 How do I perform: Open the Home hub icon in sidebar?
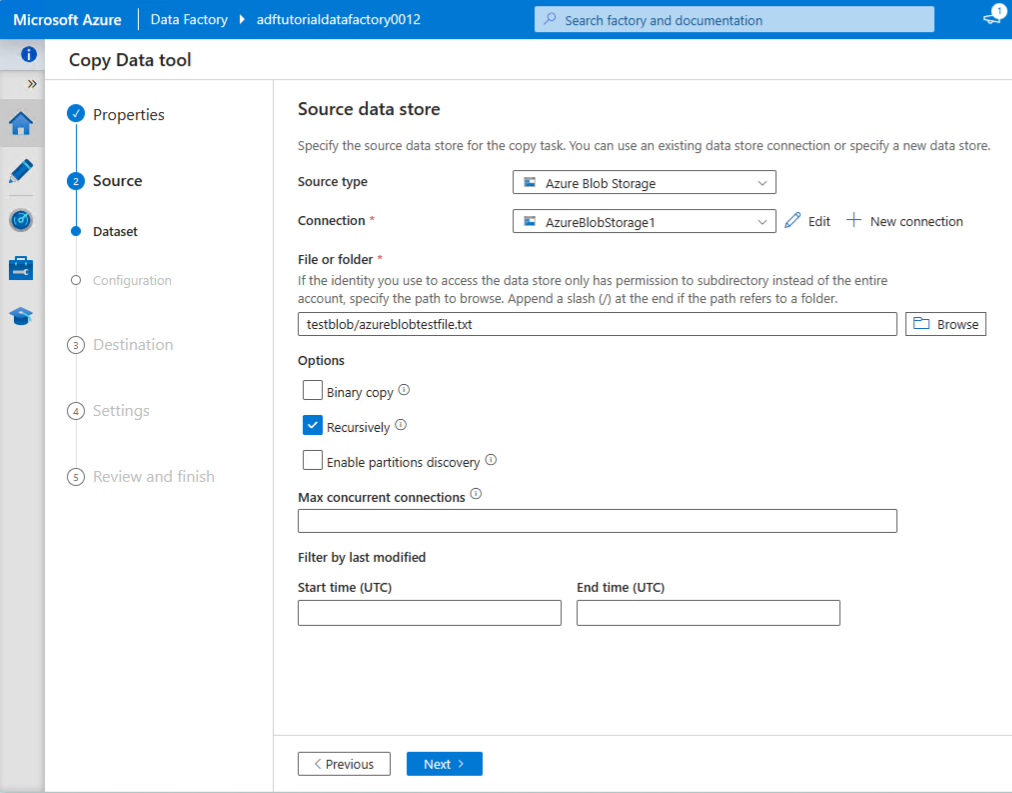tap(21, 123)
